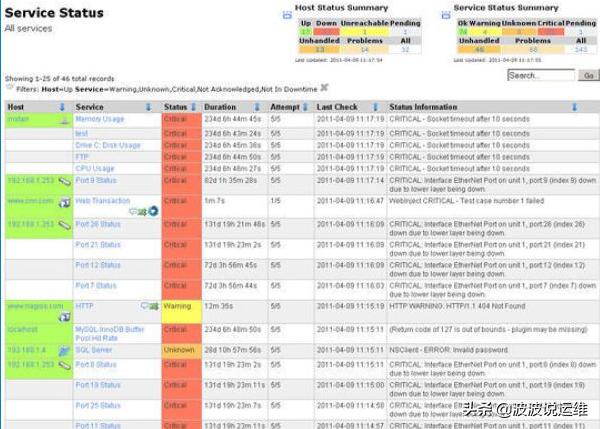Click the Attempt column sort arrow
The image size is (600, 429).
(x=305, y=107)
